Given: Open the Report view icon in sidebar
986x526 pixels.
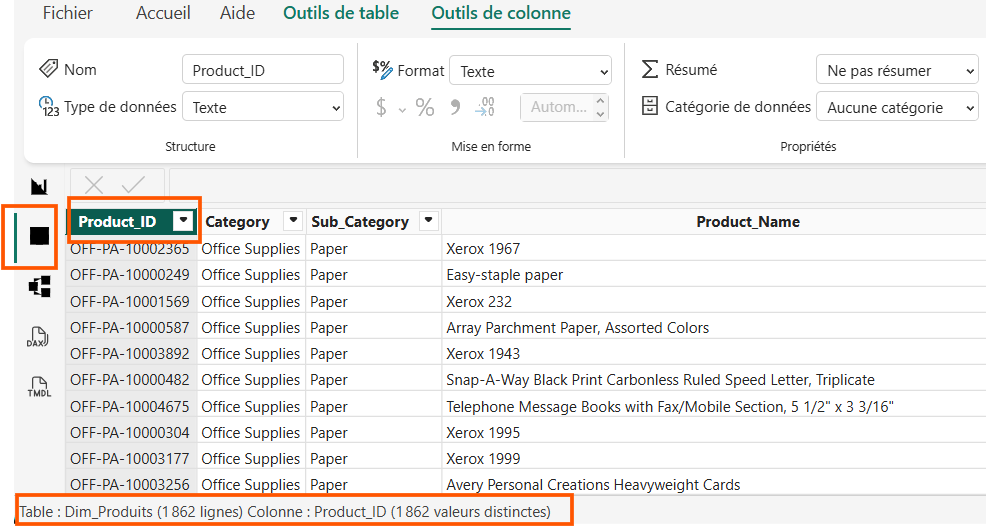Looking at the screenshot, I should click(39, 186).
